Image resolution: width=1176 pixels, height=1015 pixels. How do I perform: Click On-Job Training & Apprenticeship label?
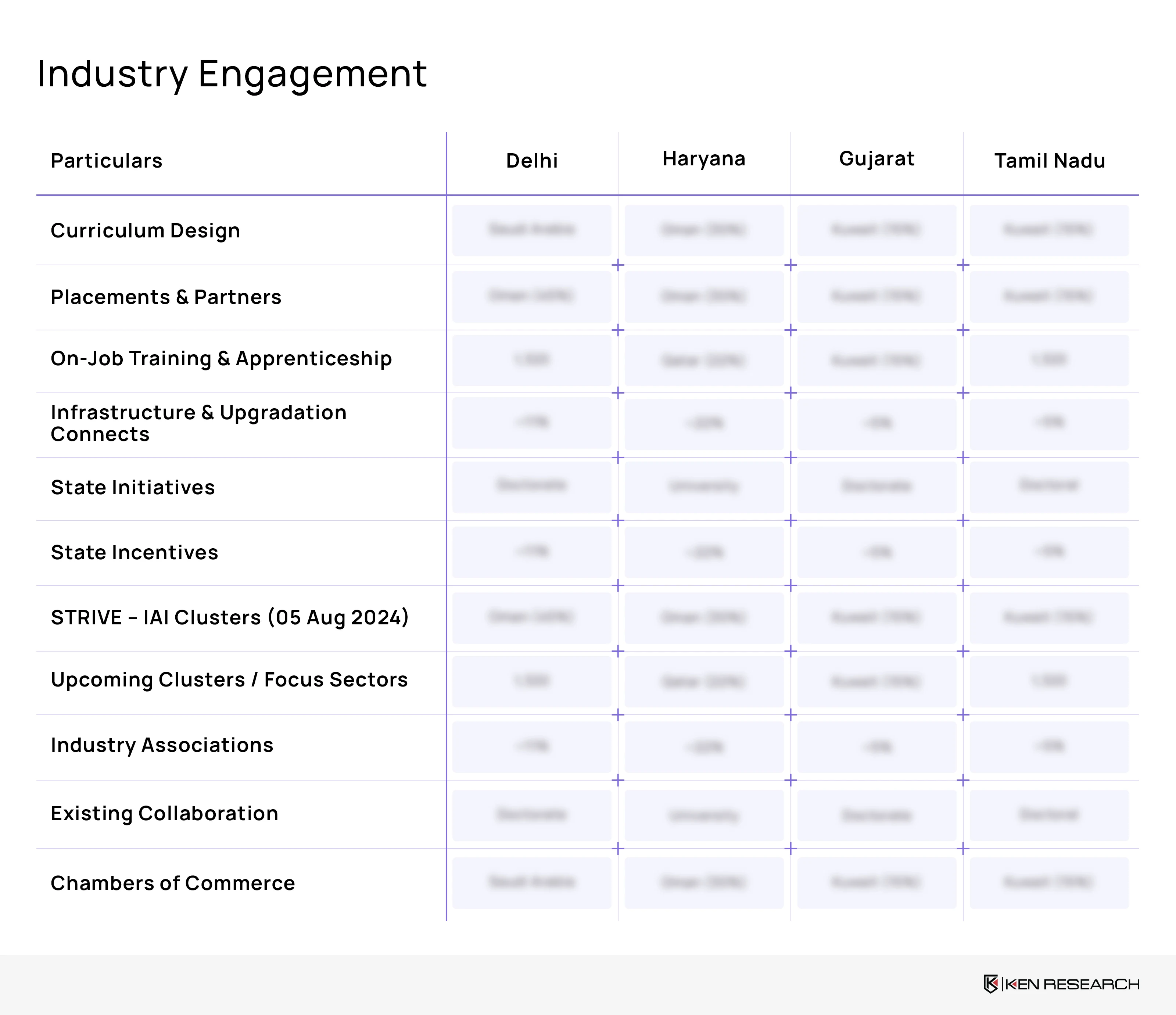pyautogui.click(x=221, y=359)
